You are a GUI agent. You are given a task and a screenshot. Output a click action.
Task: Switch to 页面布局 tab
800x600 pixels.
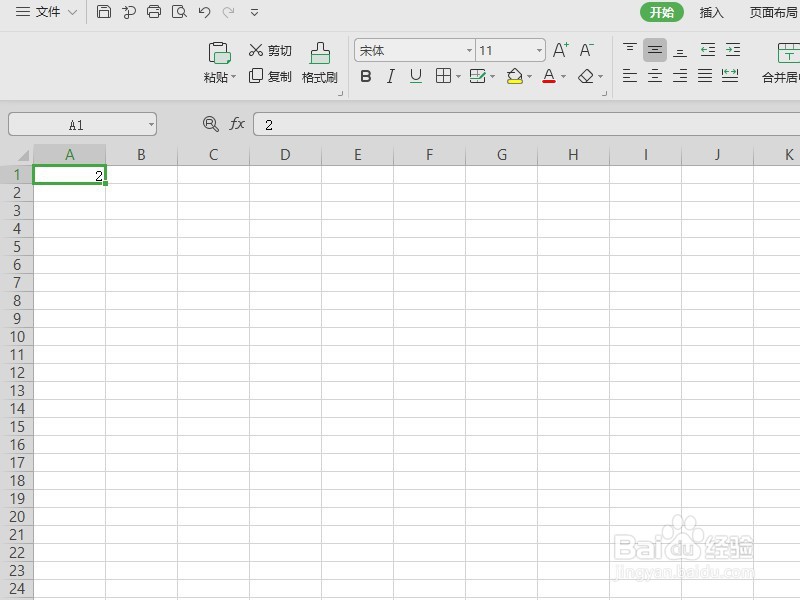[x=773, y=12]
